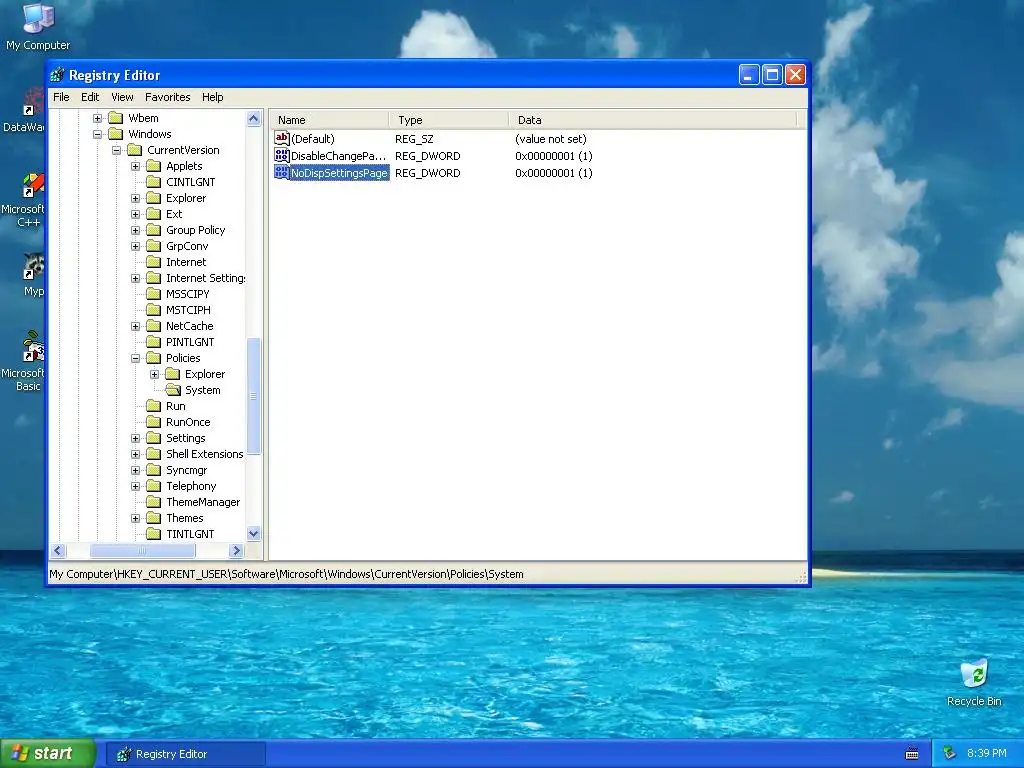This screenshot has width=1024, height=768.
Task: Sort values by the Name column header
Action: click(329, 120)
